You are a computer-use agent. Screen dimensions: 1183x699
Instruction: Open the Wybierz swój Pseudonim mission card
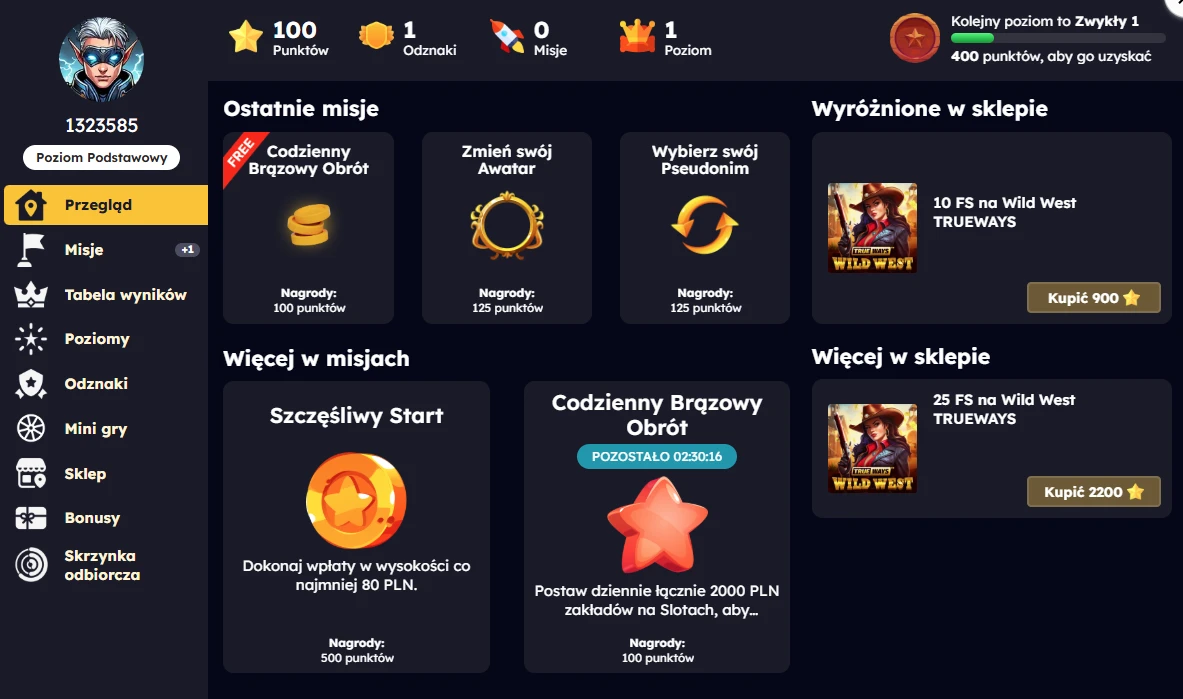click(x=705, y=228)
